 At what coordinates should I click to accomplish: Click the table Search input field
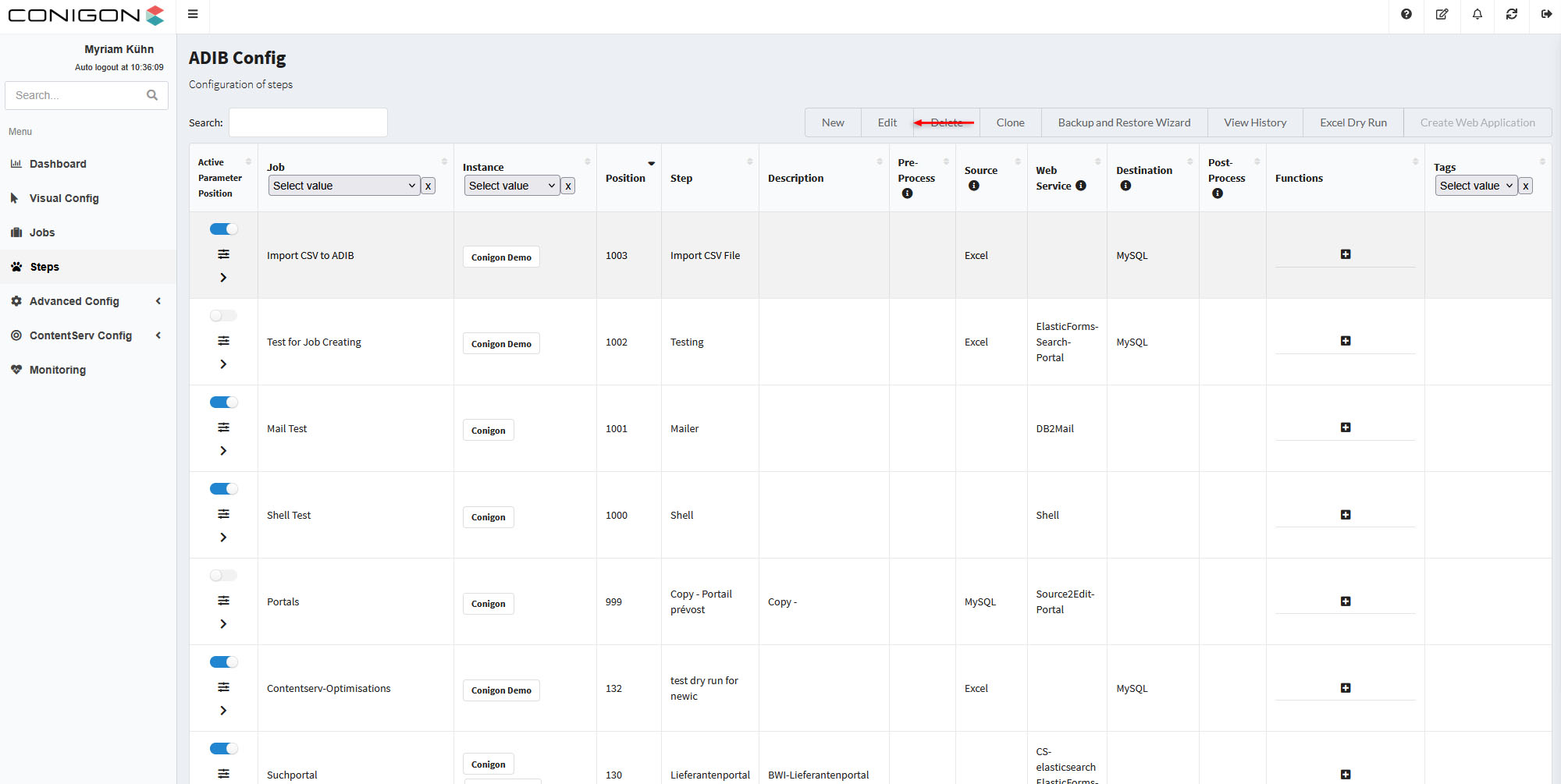pyautogui.click(x=308, y=122)
